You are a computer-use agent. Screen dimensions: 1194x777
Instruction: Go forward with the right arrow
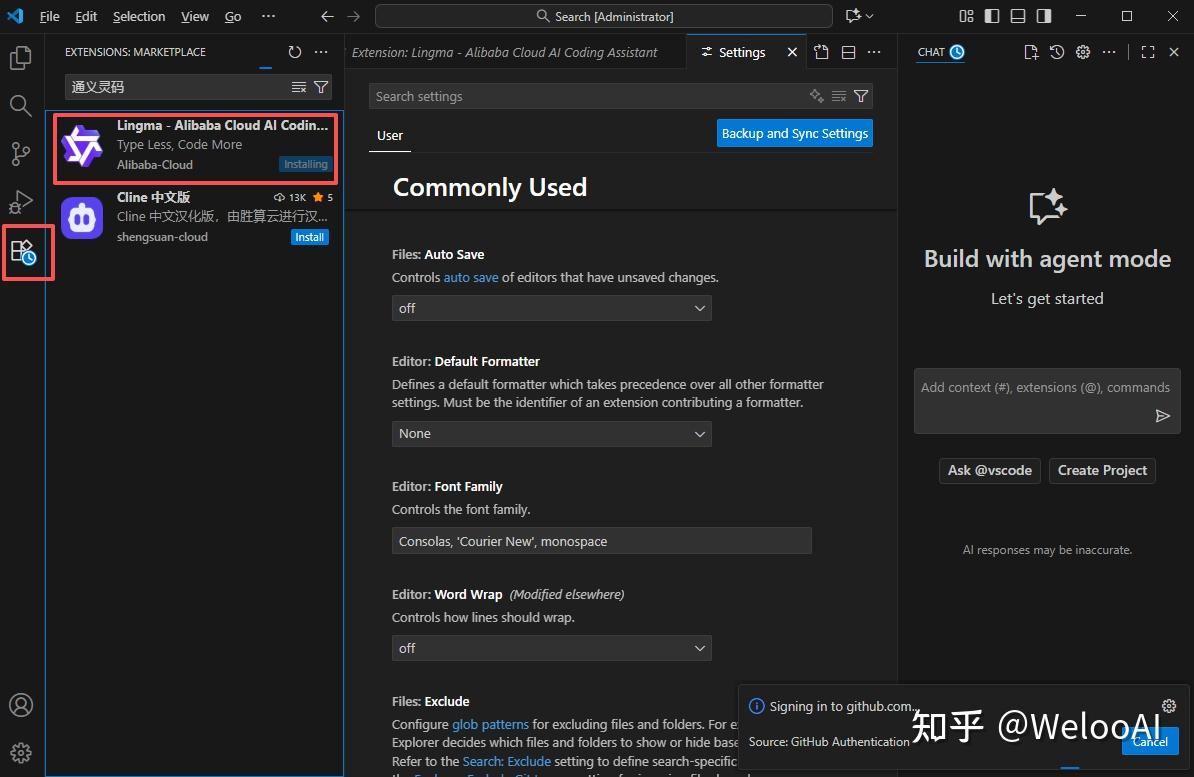click(x=353, y=16)
